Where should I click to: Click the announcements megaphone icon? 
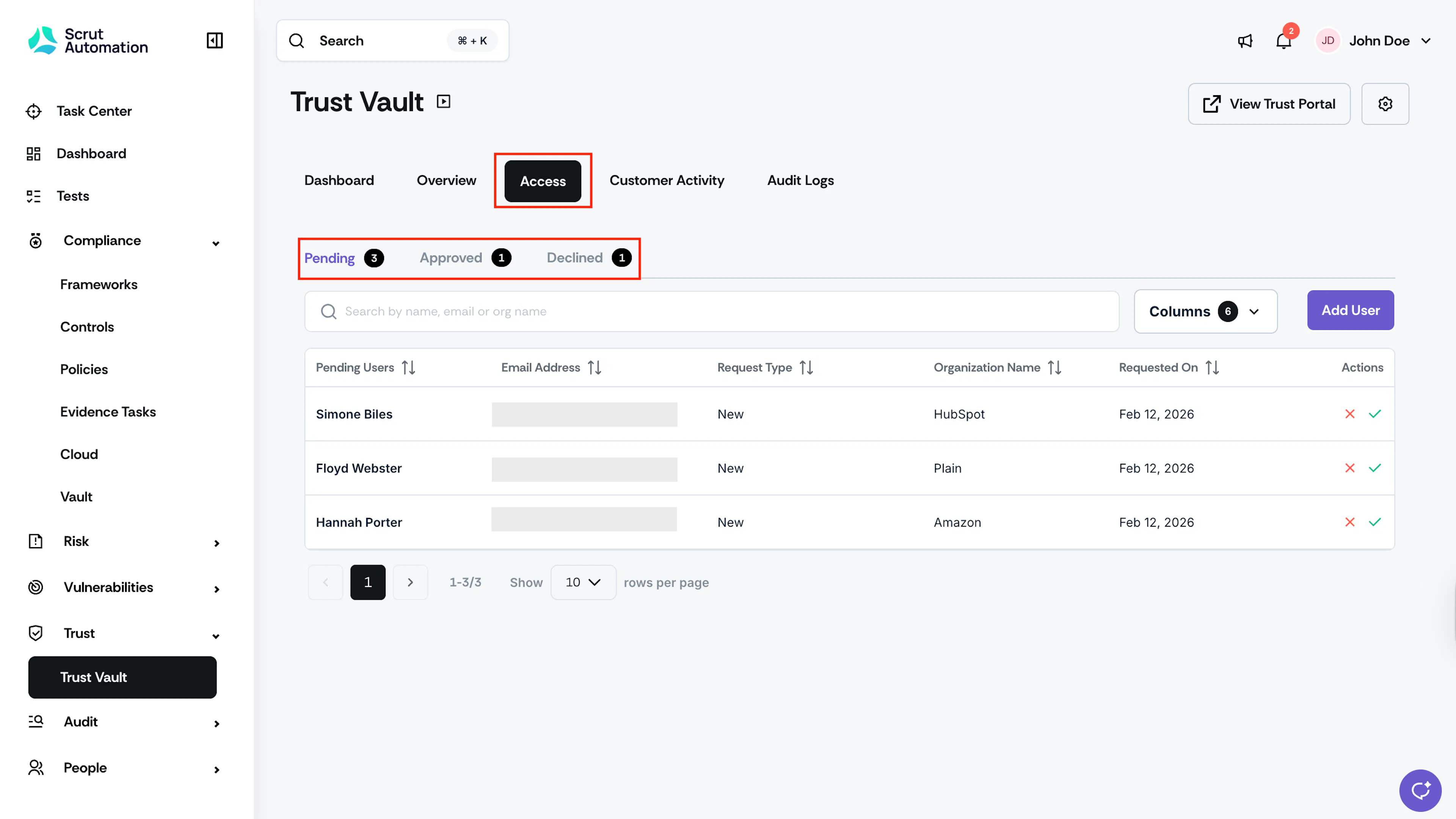(x=1244, y=41)
